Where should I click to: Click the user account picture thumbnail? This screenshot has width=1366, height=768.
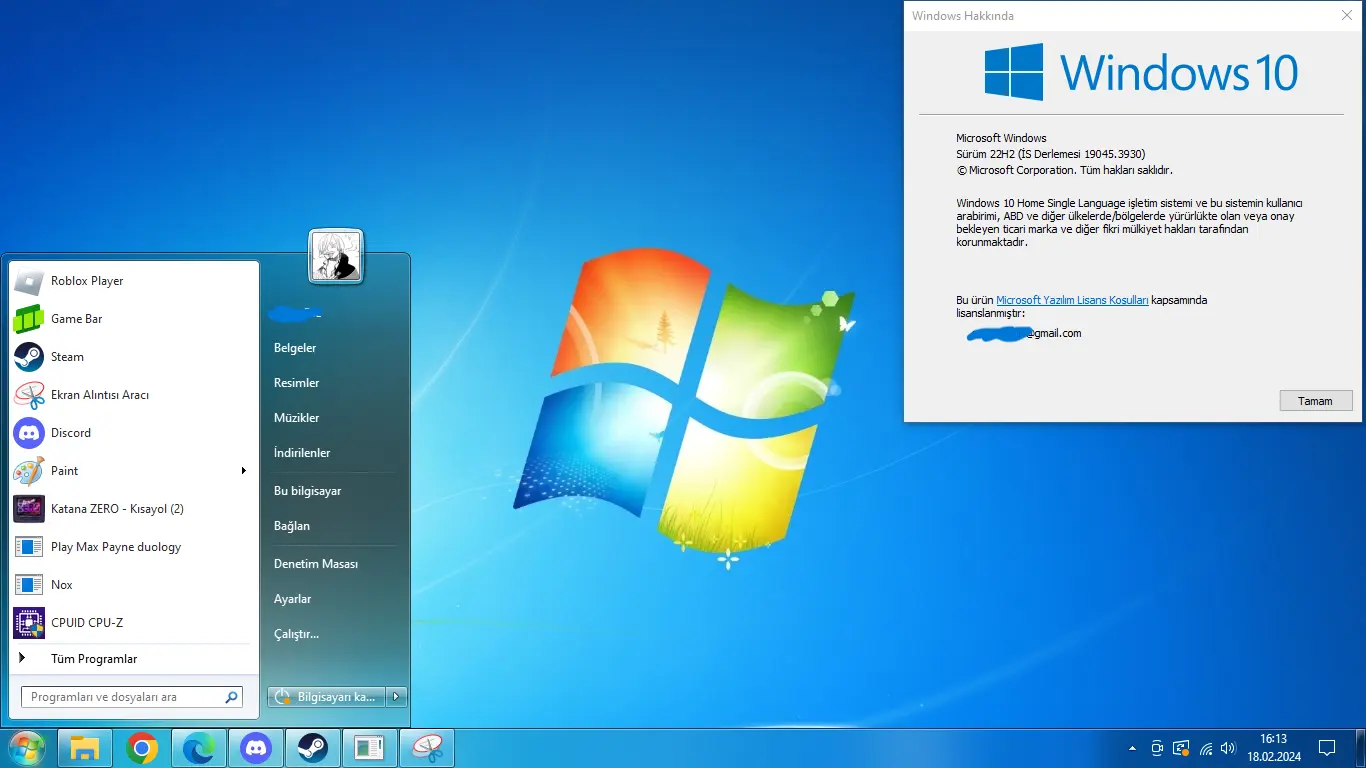click(336, 256)
